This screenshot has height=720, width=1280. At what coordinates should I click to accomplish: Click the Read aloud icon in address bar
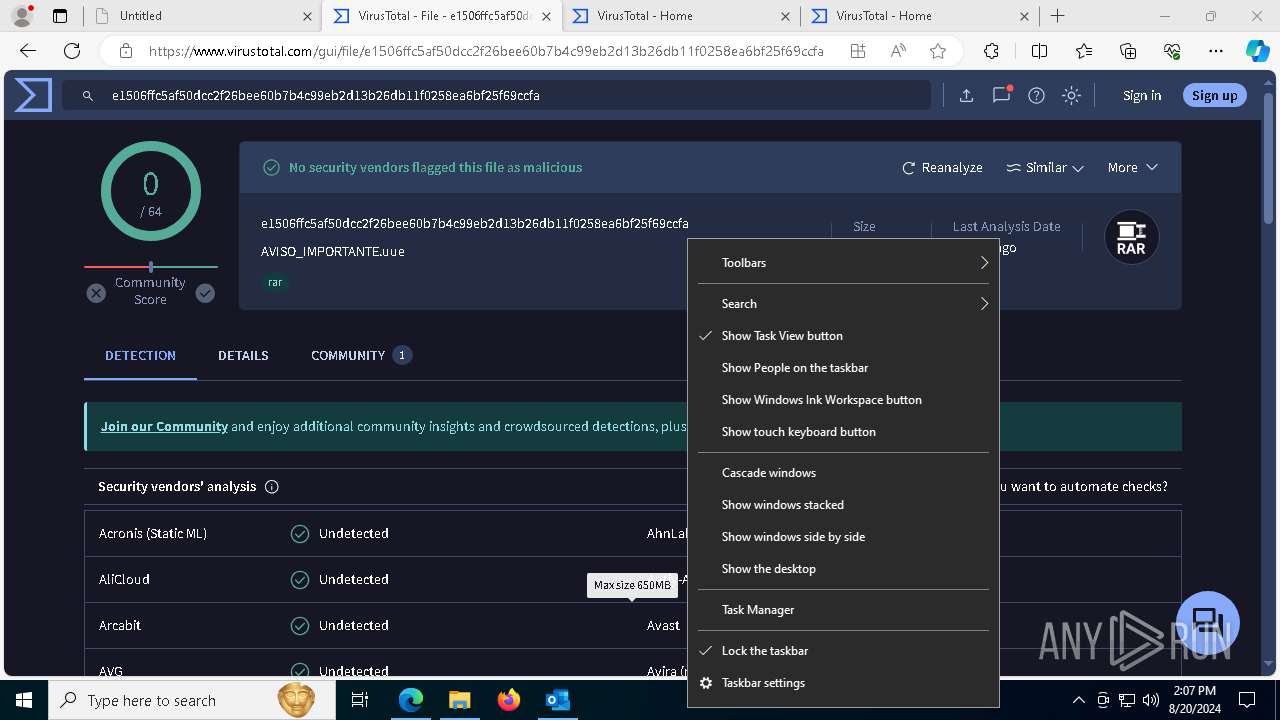click(897, 51)
